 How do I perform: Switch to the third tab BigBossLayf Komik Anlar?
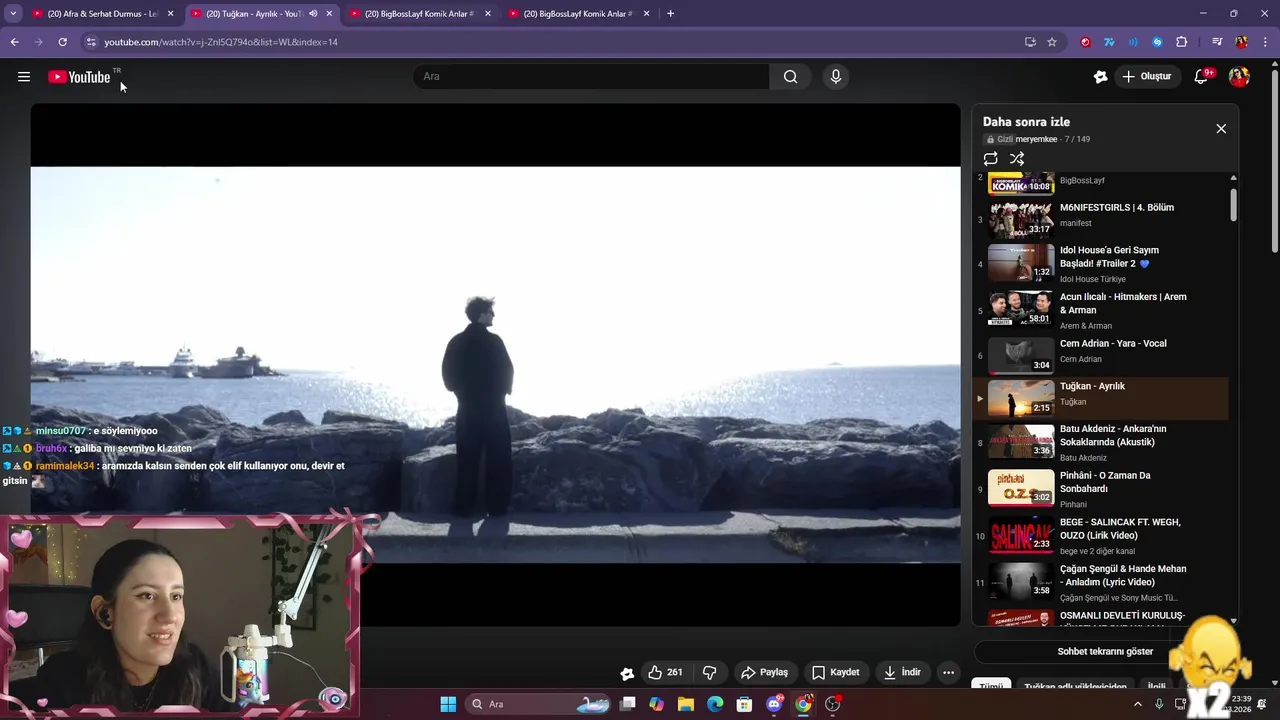tap(420, 14)
